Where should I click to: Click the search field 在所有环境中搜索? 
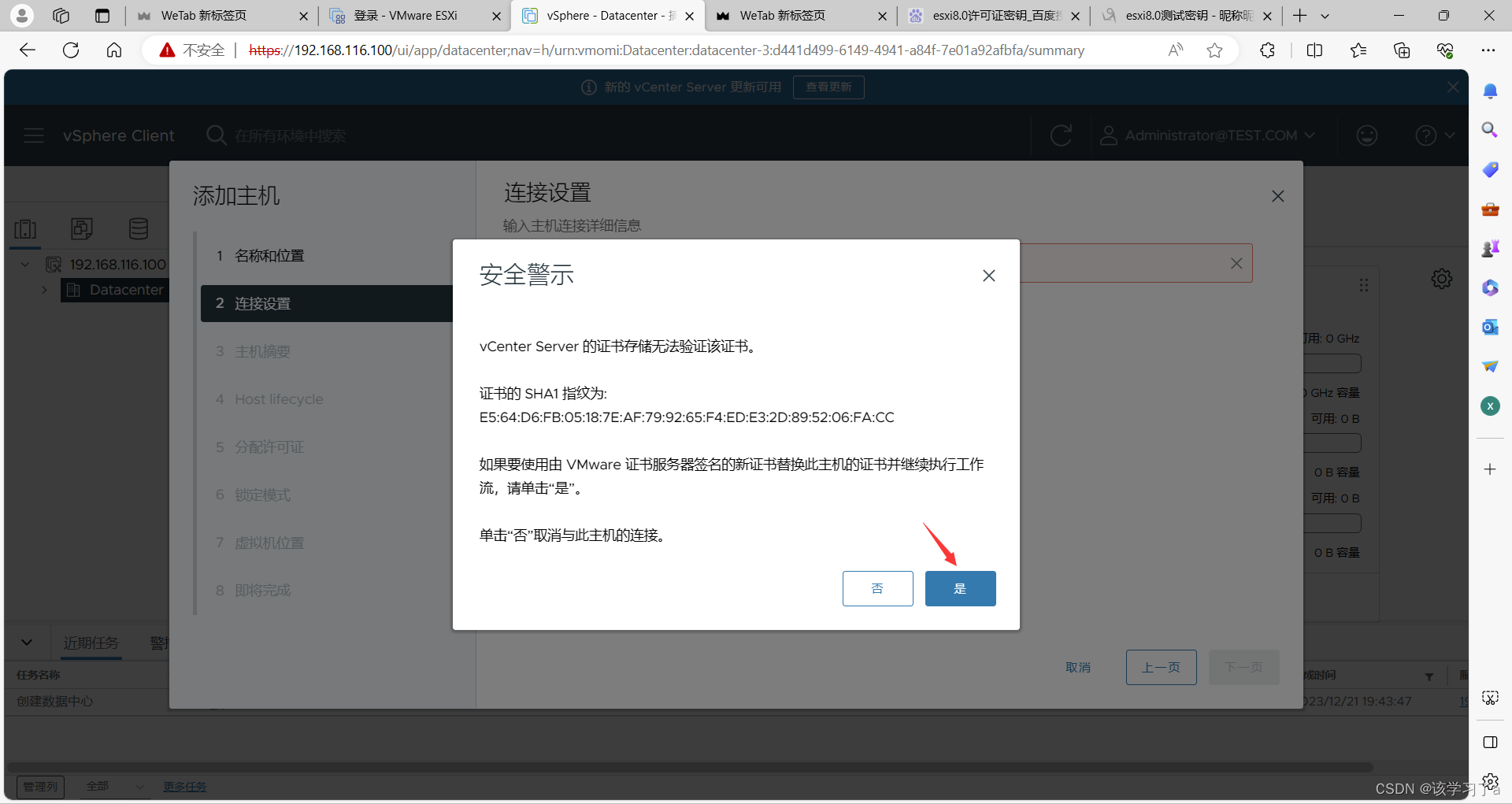pos(290,135)
